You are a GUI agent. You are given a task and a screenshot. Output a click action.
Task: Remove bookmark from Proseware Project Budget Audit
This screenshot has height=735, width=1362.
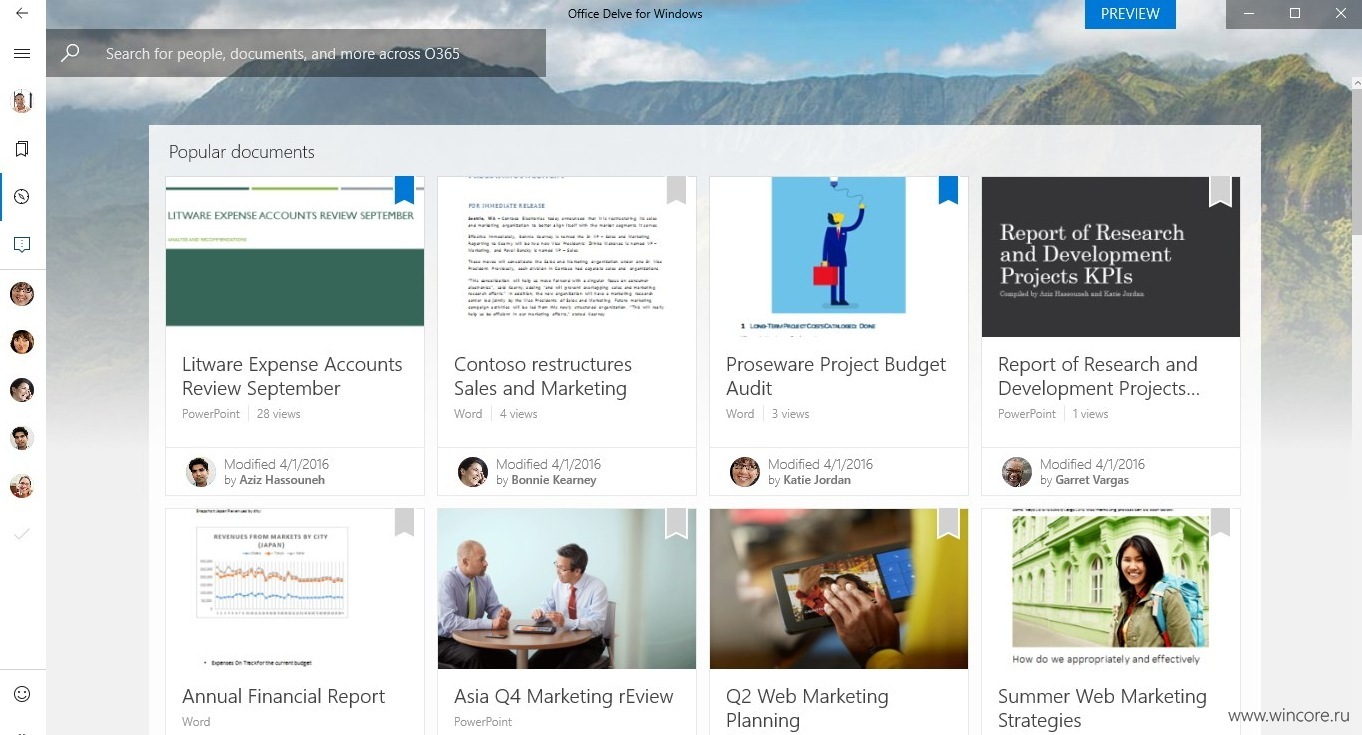pyautogui.click(x=948, y=190)
